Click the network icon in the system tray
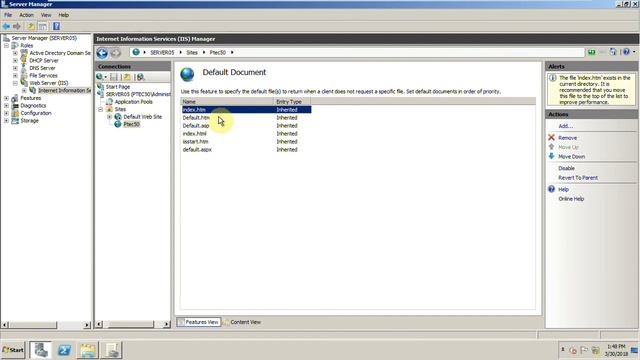Viewport: 640px width, 360px height. click(x=596, y=350)
